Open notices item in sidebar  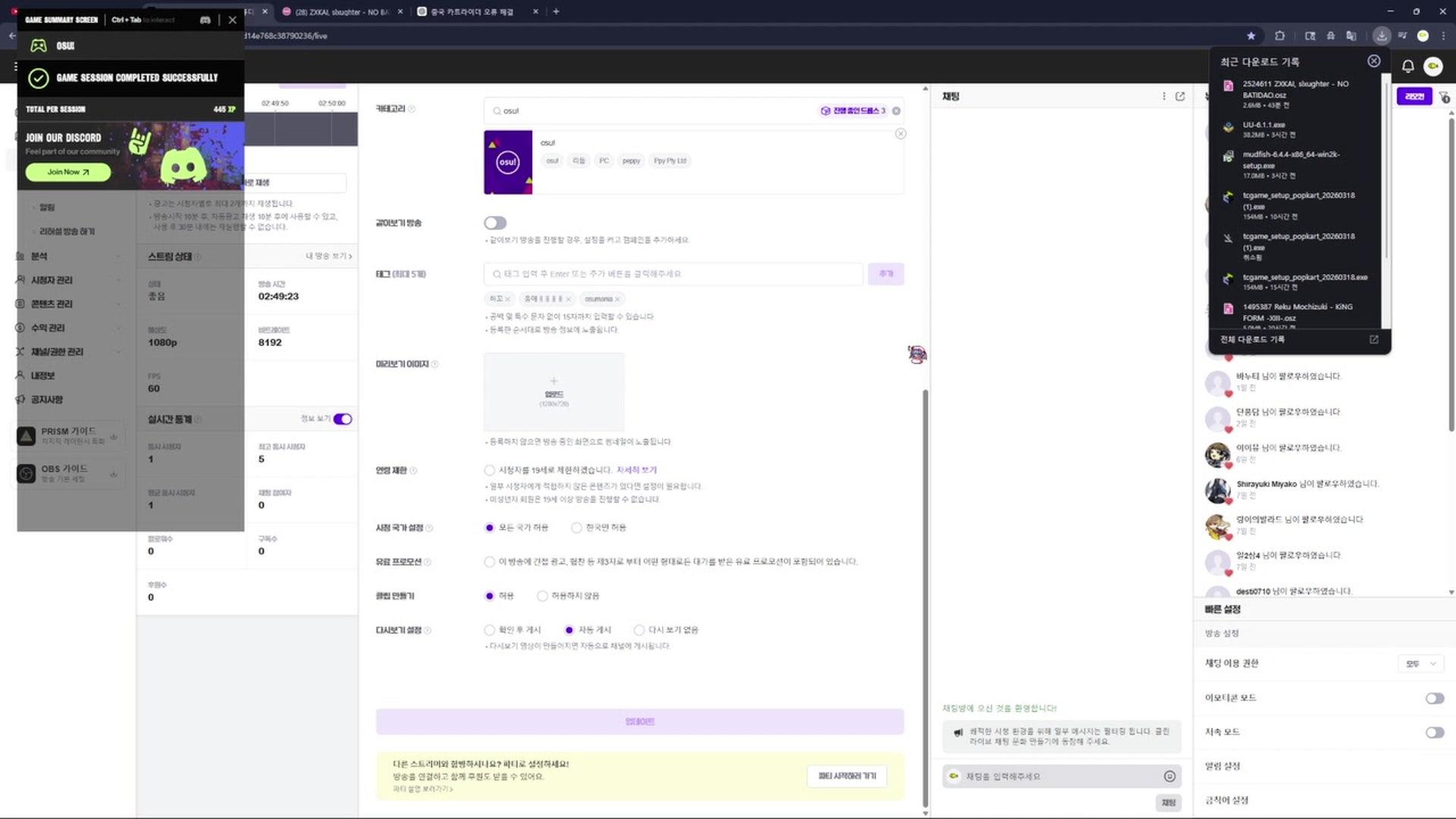pos(46,400)
